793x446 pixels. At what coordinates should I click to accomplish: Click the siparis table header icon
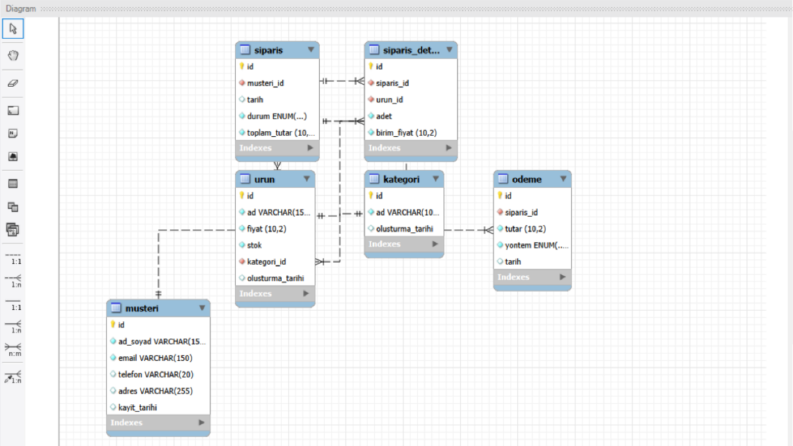pyautogui.click(x=245, y=50)
